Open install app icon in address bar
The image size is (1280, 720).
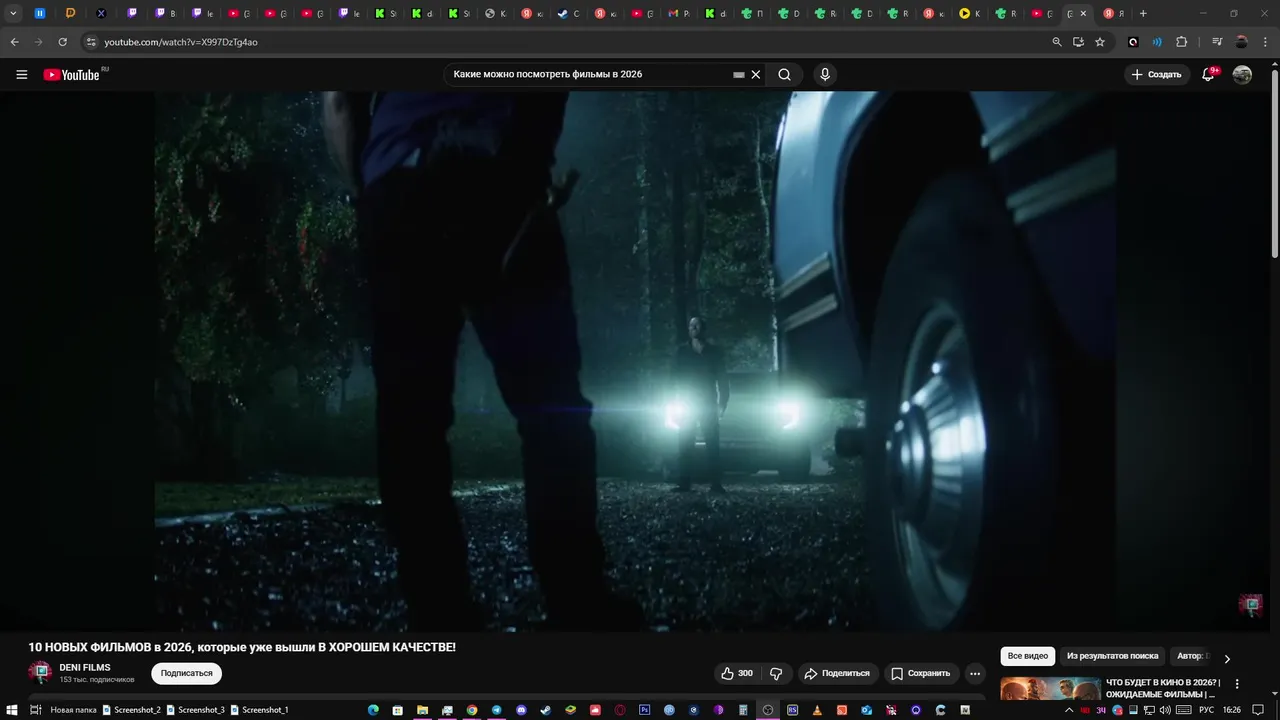click(1078, 42)
